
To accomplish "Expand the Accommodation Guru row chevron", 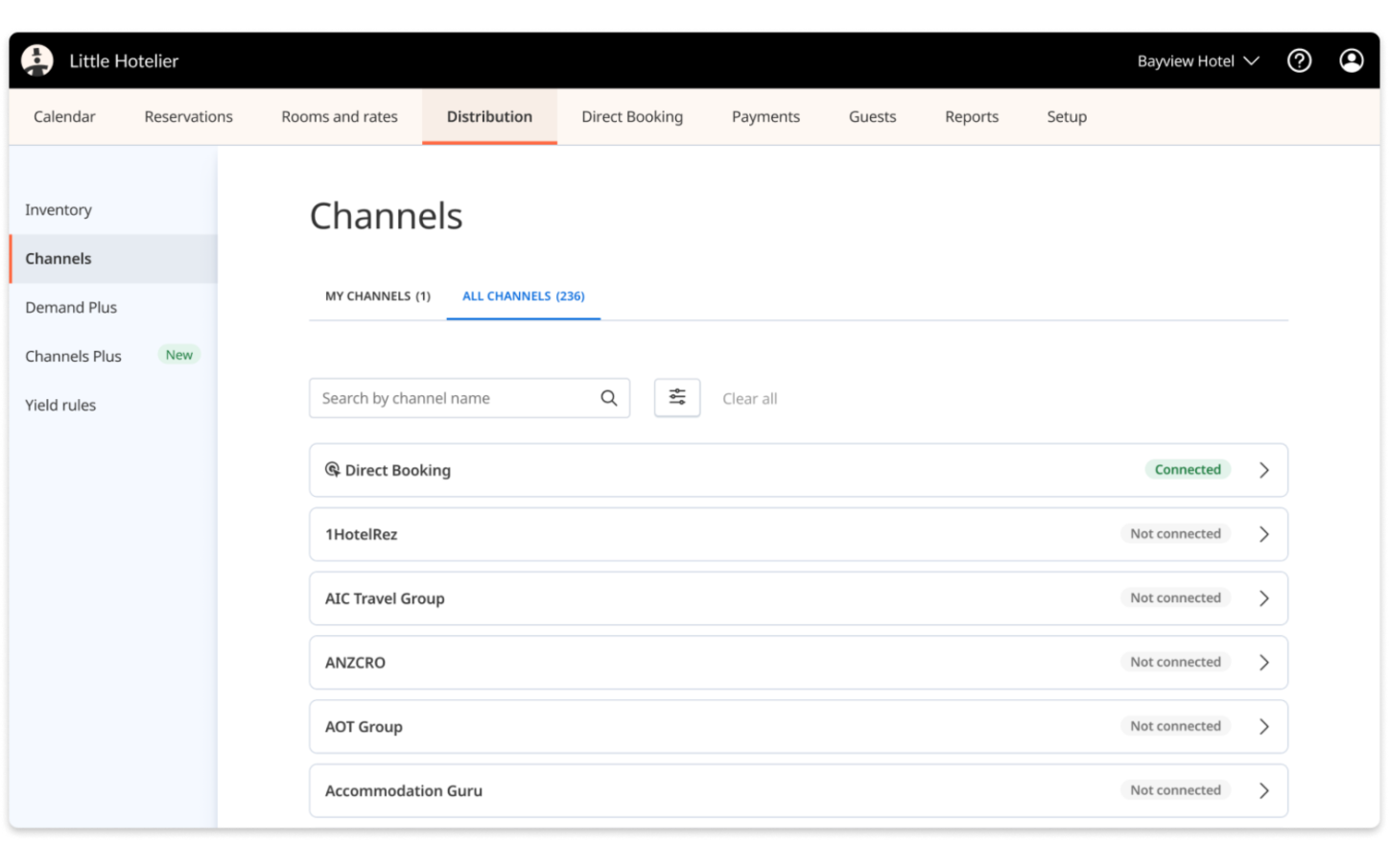I will (1264, 790).
